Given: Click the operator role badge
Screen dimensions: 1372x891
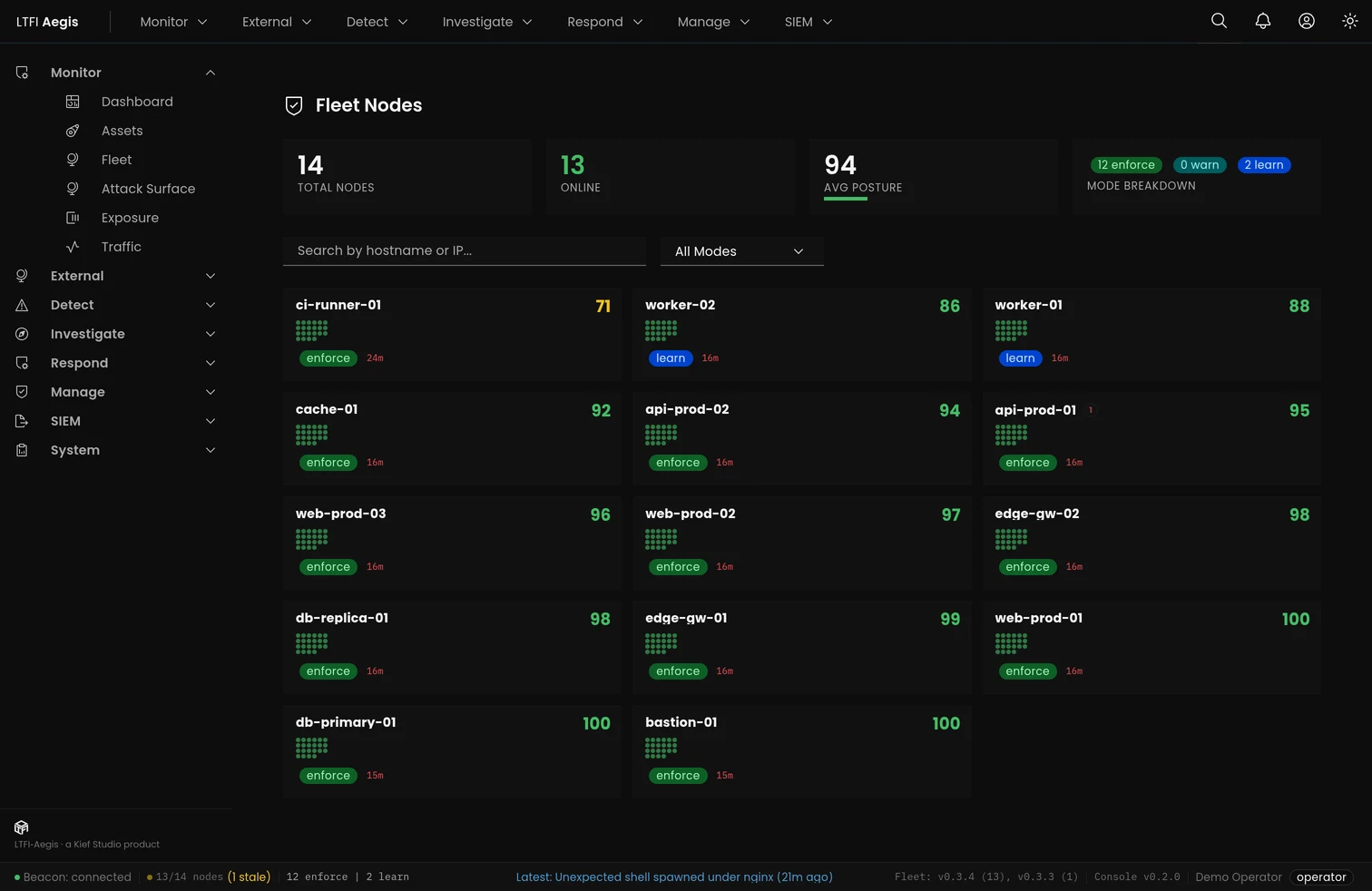Looking at the screenshot, I should (x=1321, y=877).
